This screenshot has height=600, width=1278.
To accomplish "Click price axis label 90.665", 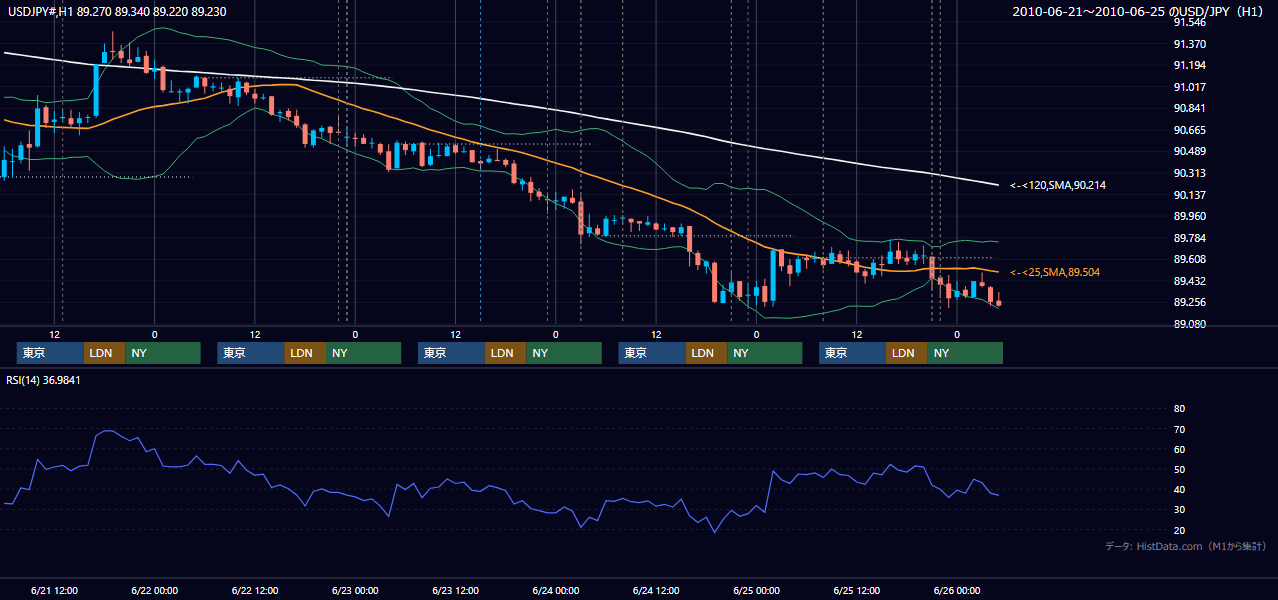I will pos(1190,130).
